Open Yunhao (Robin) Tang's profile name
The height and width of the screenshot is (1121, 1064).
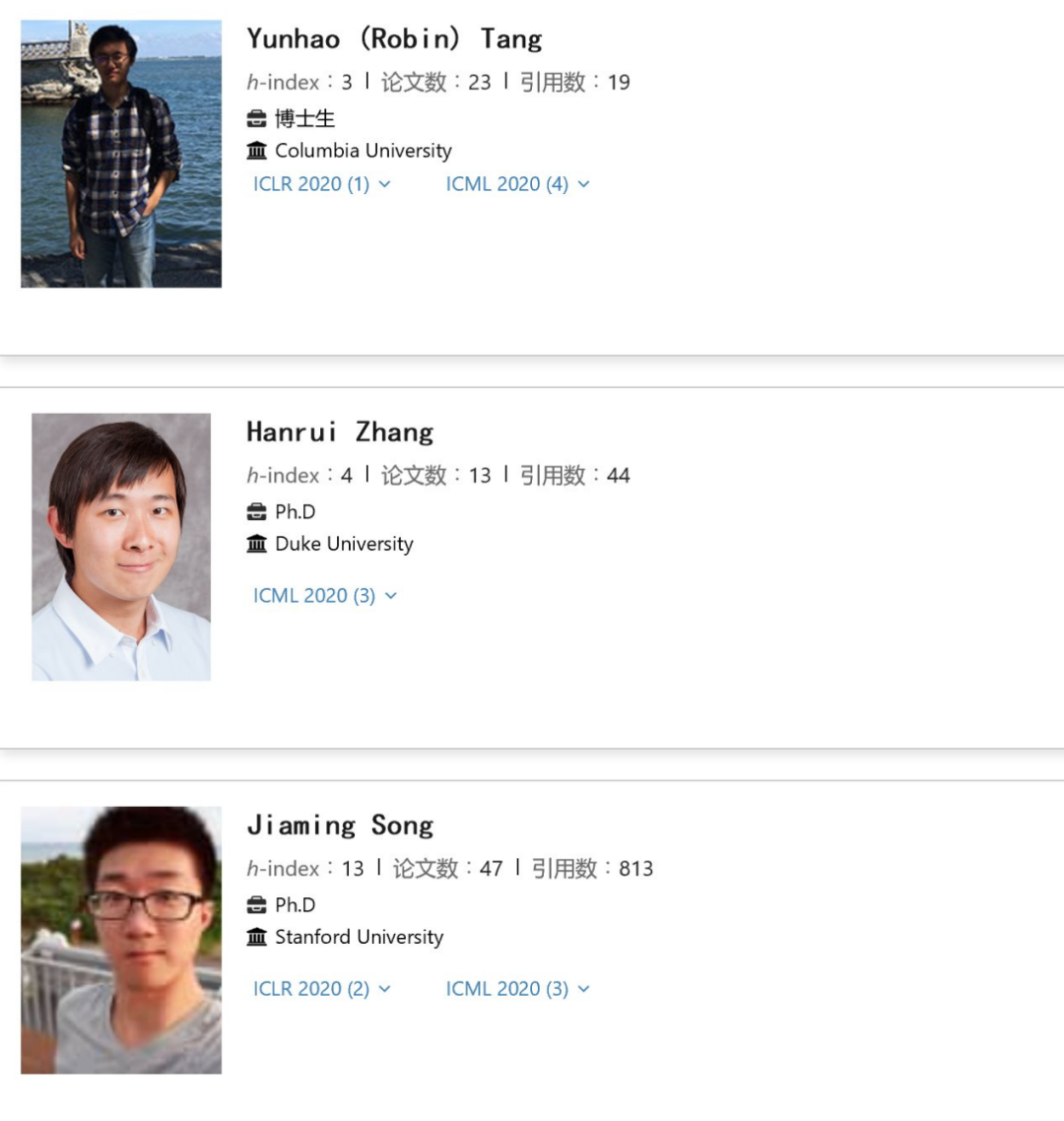[x=394, y=39]
